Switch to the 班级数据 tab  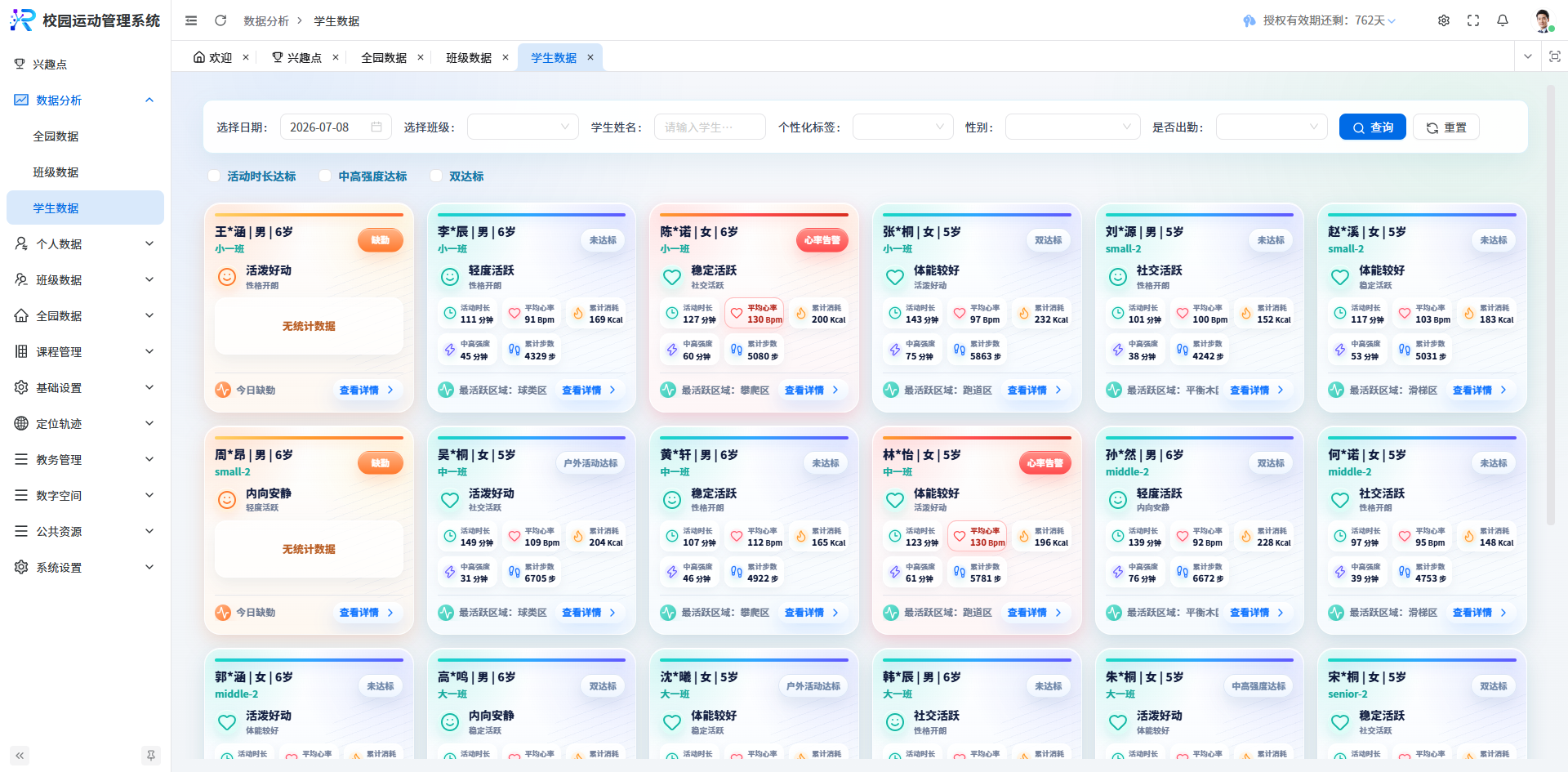click(469, 57)
